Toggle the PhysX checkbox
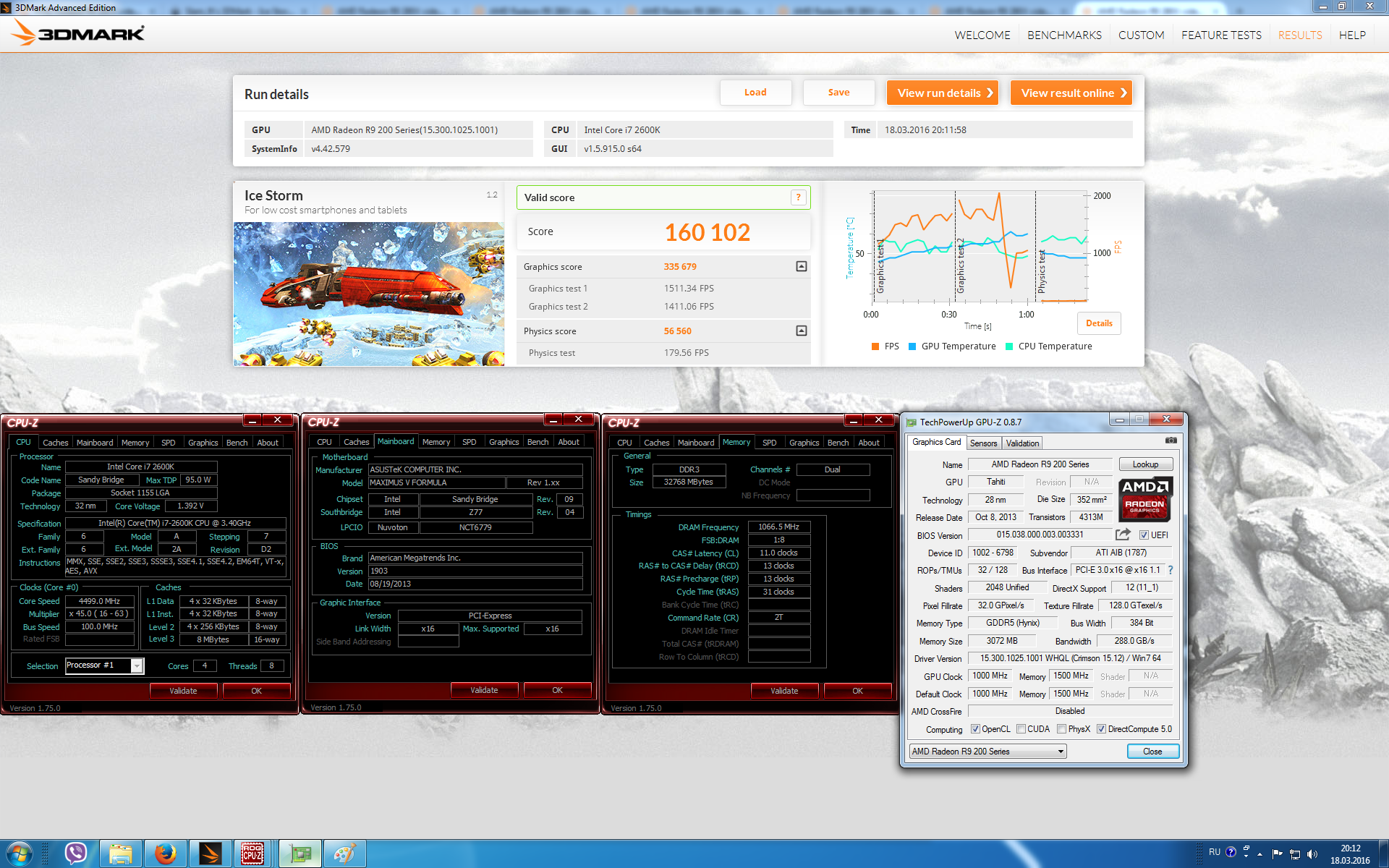This screenshot has width=1389, height=868. [1061, 729]
